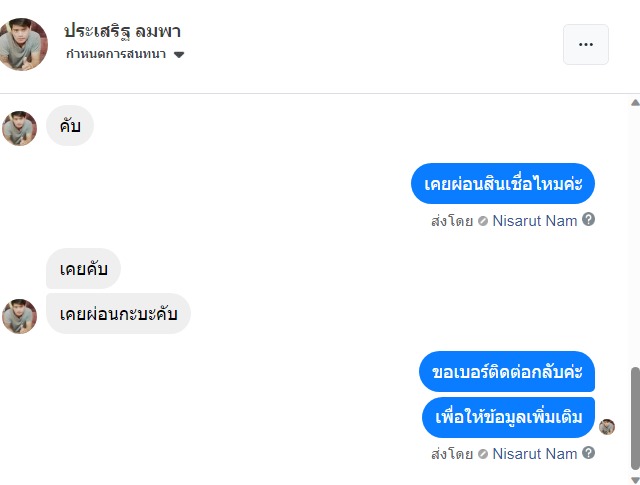Select the grey เคยคับ message bubble
The image size is (640, 485).
(x=83, y=269)
